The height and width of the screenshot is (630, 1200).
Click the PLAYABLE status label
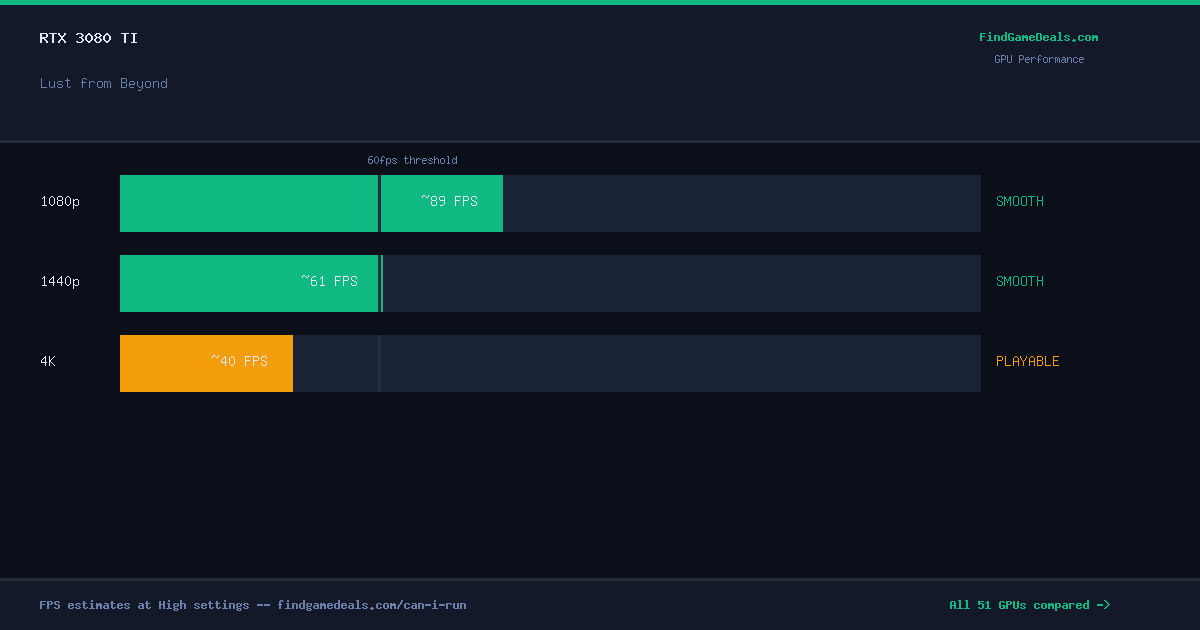[1028, 361]
